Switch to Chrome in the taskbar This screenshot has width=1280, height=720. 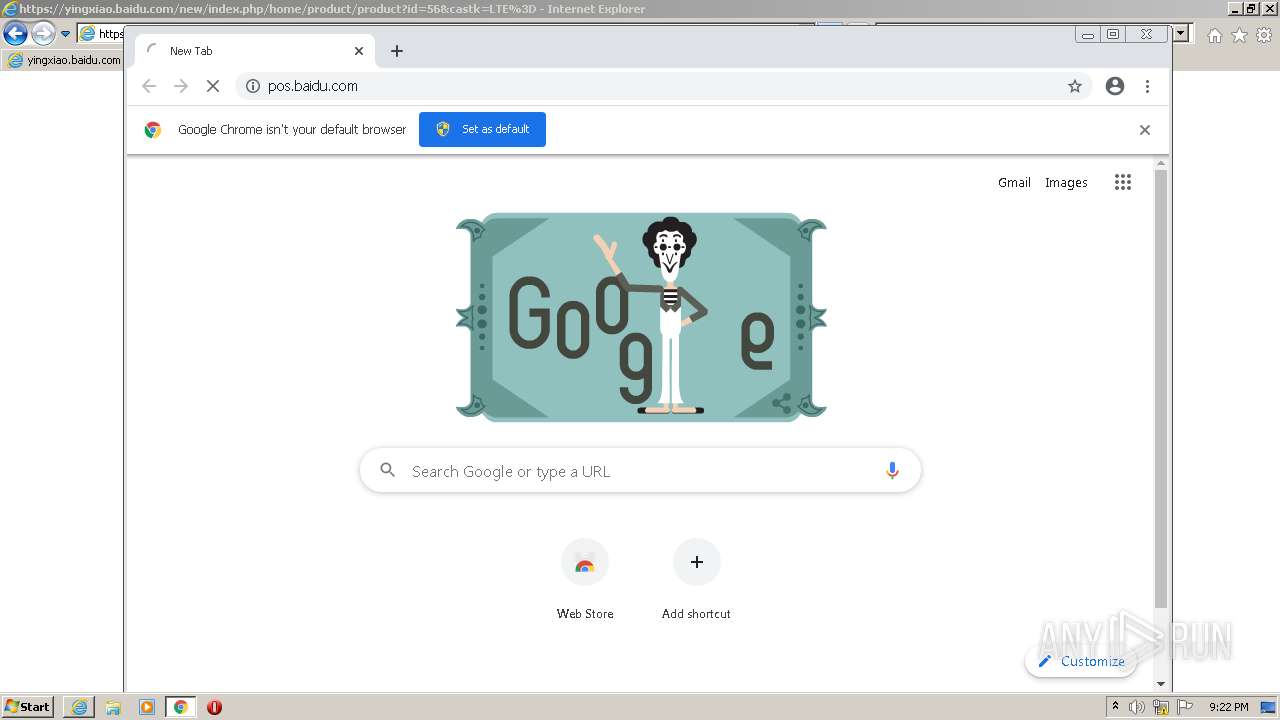[181, 707]
